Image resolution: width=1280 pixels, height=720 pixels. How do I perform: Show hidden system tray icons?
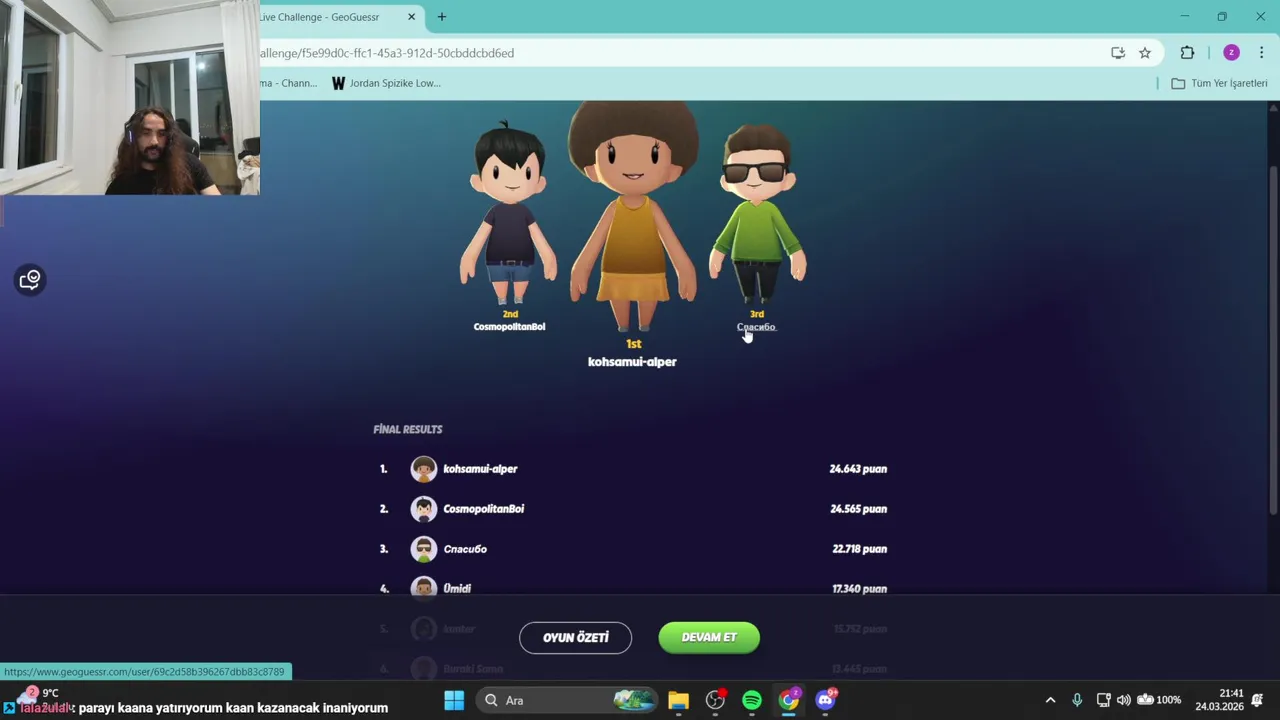click(1050, 700)
